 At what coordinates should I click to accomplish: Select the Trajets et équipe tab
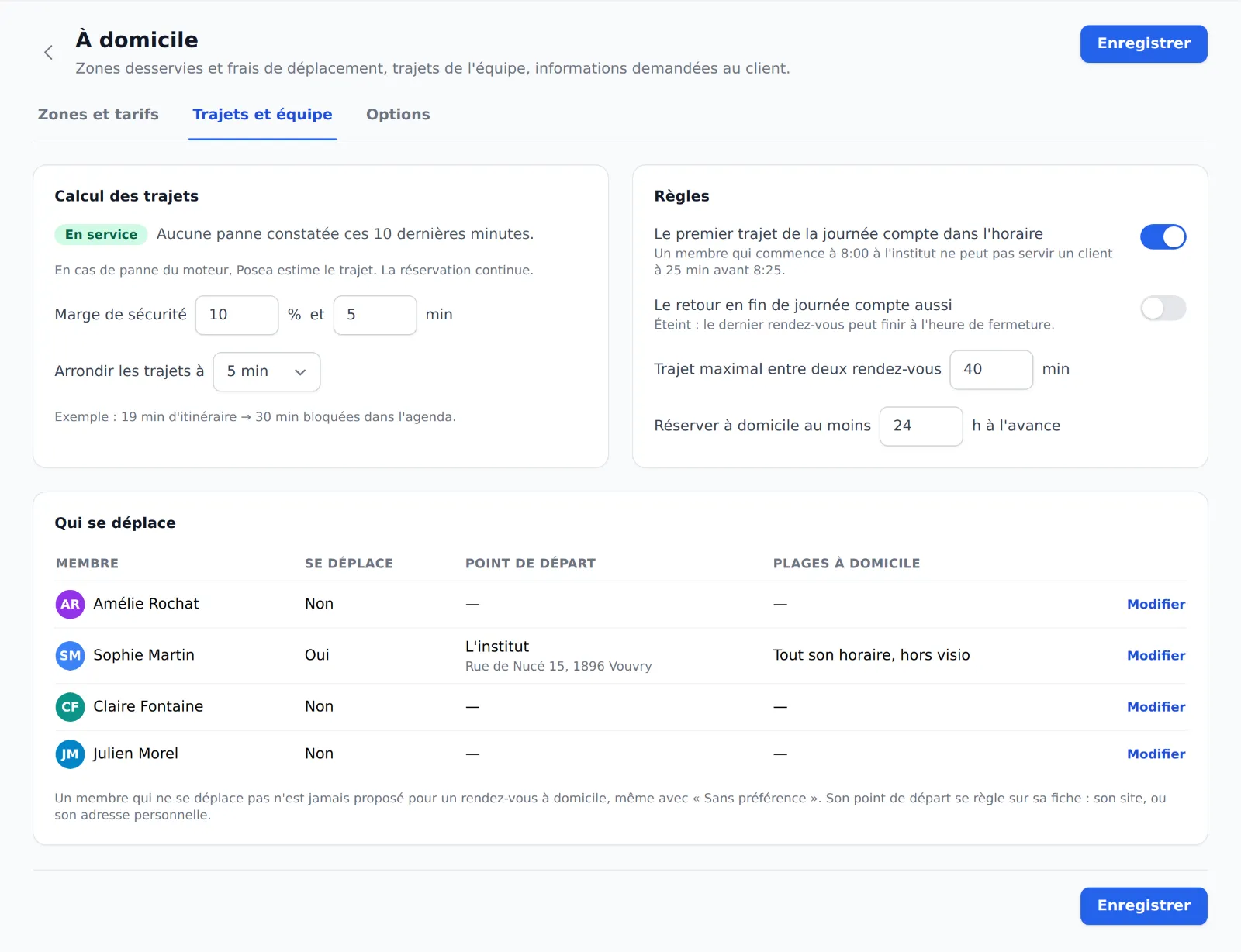click(x=262, y=115)
